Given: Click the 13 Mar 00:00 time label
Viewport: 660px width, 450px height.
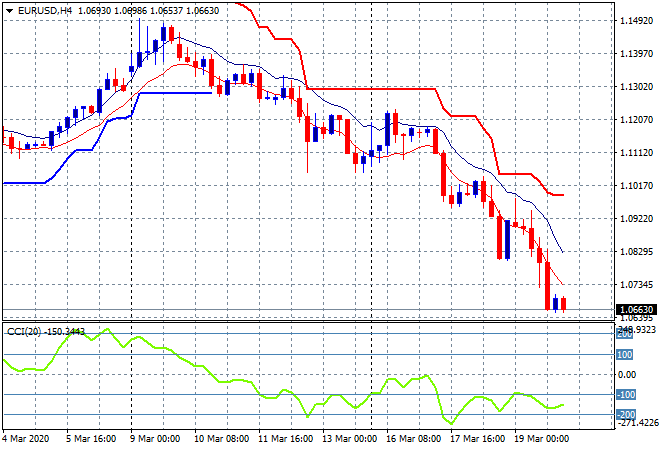Looking at the screenshot, I should (350, 438).
